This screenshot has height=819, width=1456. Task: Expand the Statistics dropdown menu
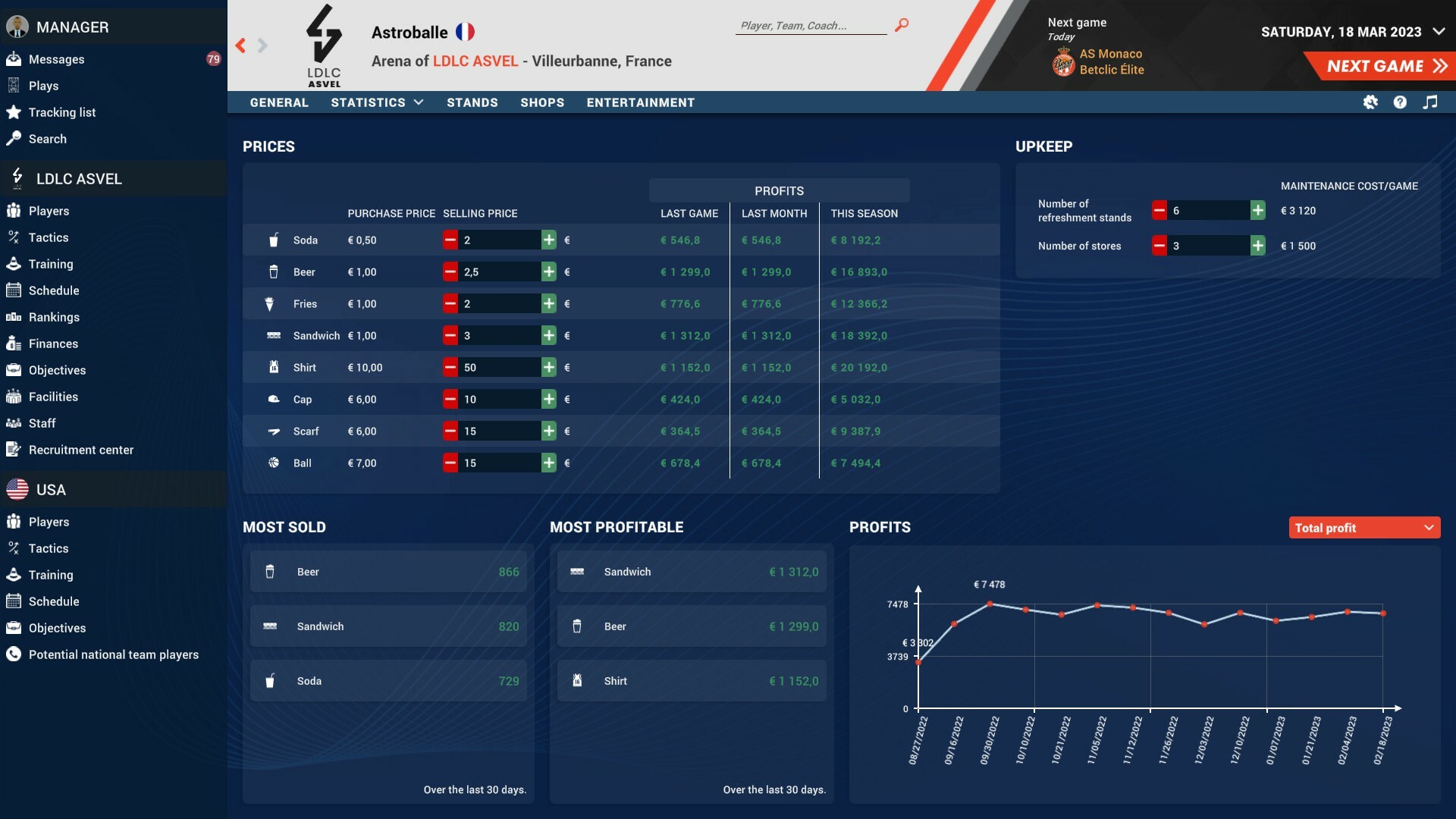point(377,101)
